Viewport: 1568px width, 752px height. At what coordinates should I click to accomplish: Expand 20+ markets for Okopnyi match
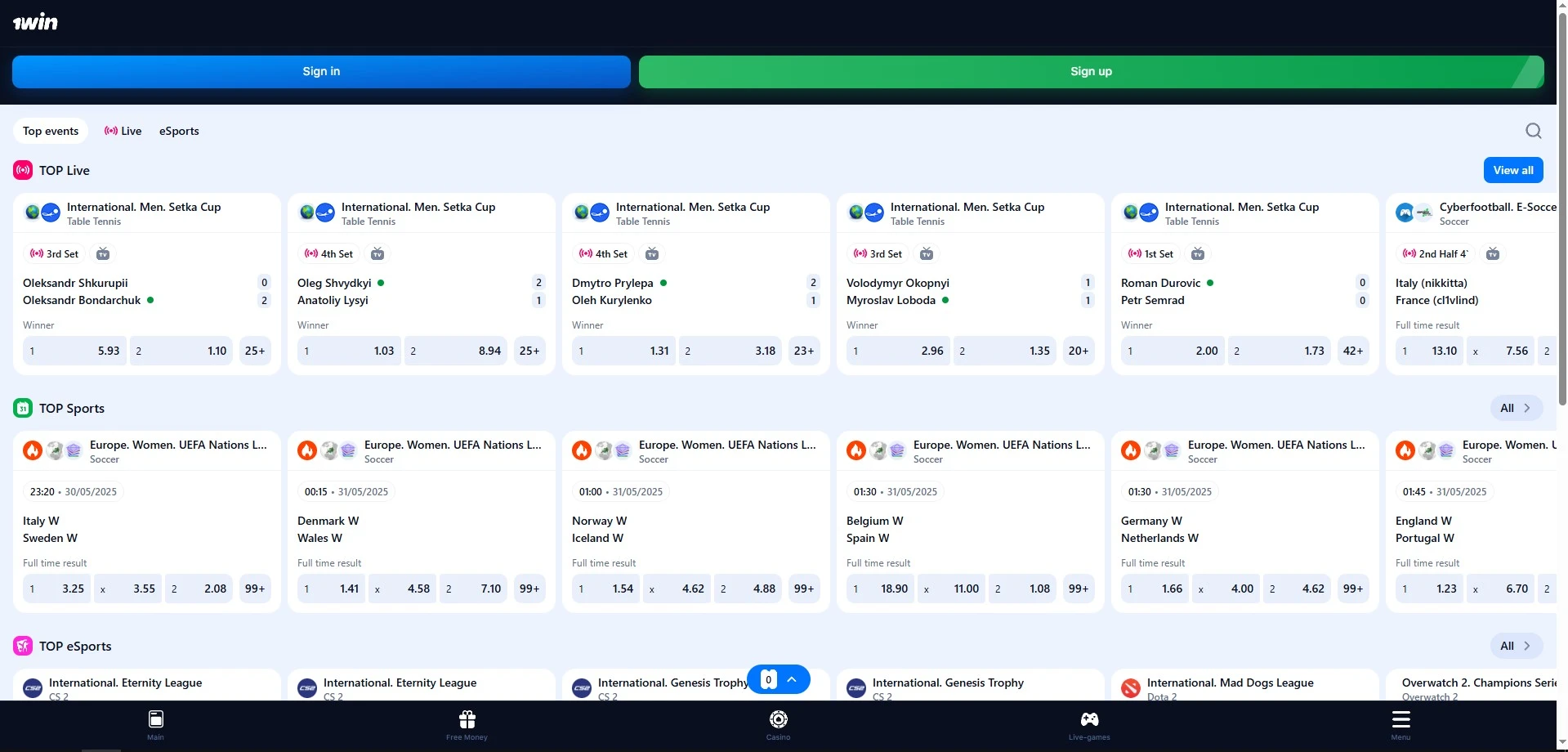tap(1079, 351)
